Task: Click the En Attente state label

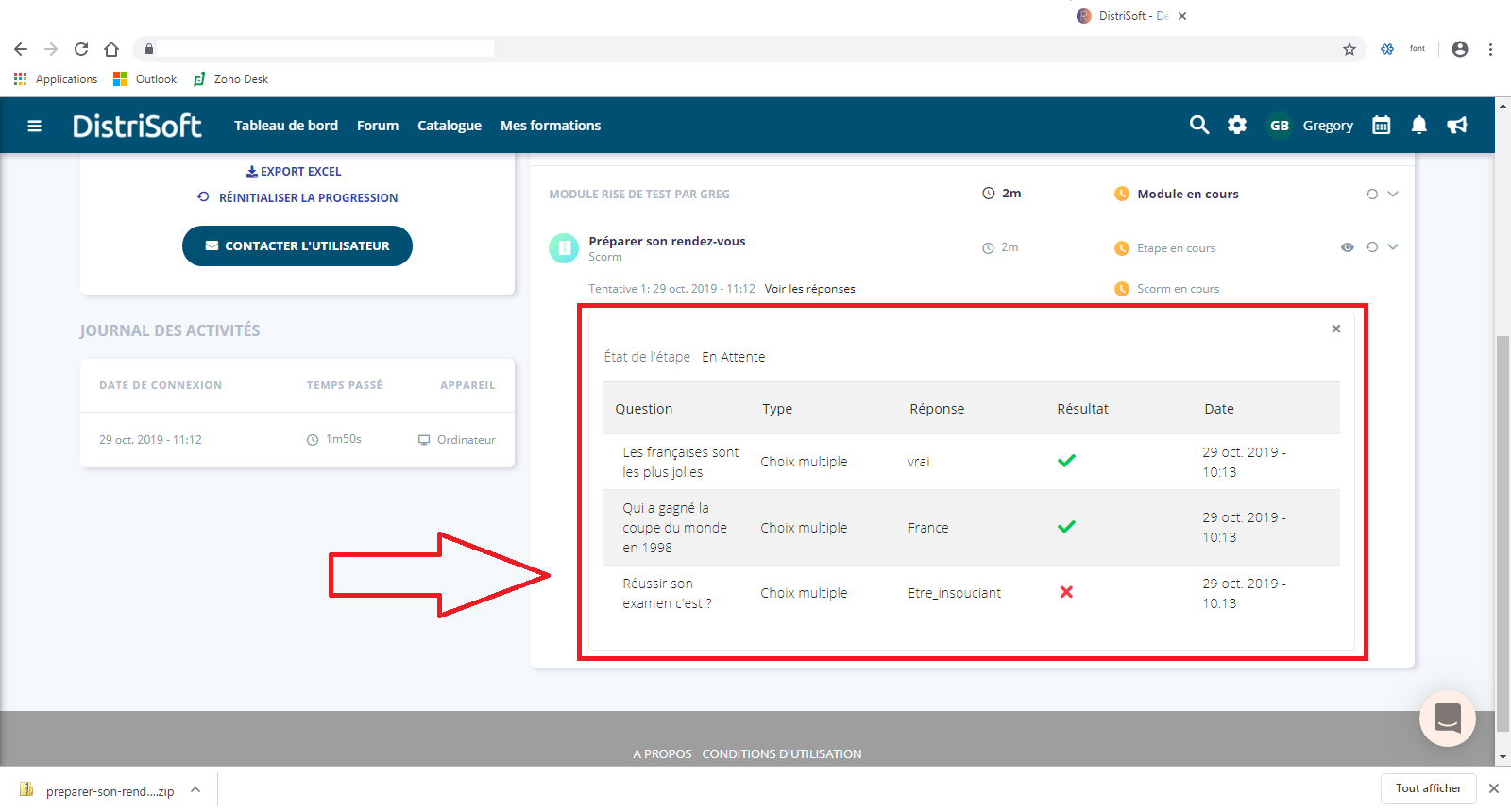Action: point(734,357)
